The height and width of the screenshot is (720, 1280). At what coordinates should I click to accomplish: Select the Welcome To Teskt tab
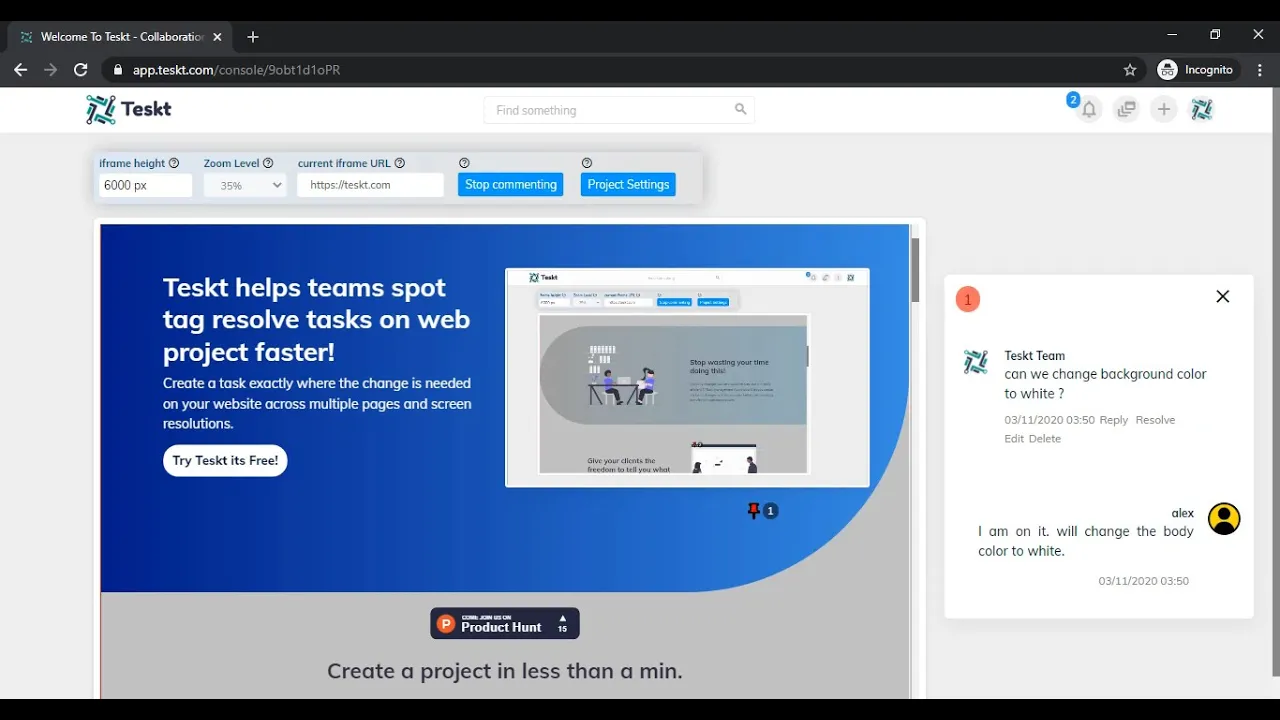pyautogui.click(x=121, y=37)
